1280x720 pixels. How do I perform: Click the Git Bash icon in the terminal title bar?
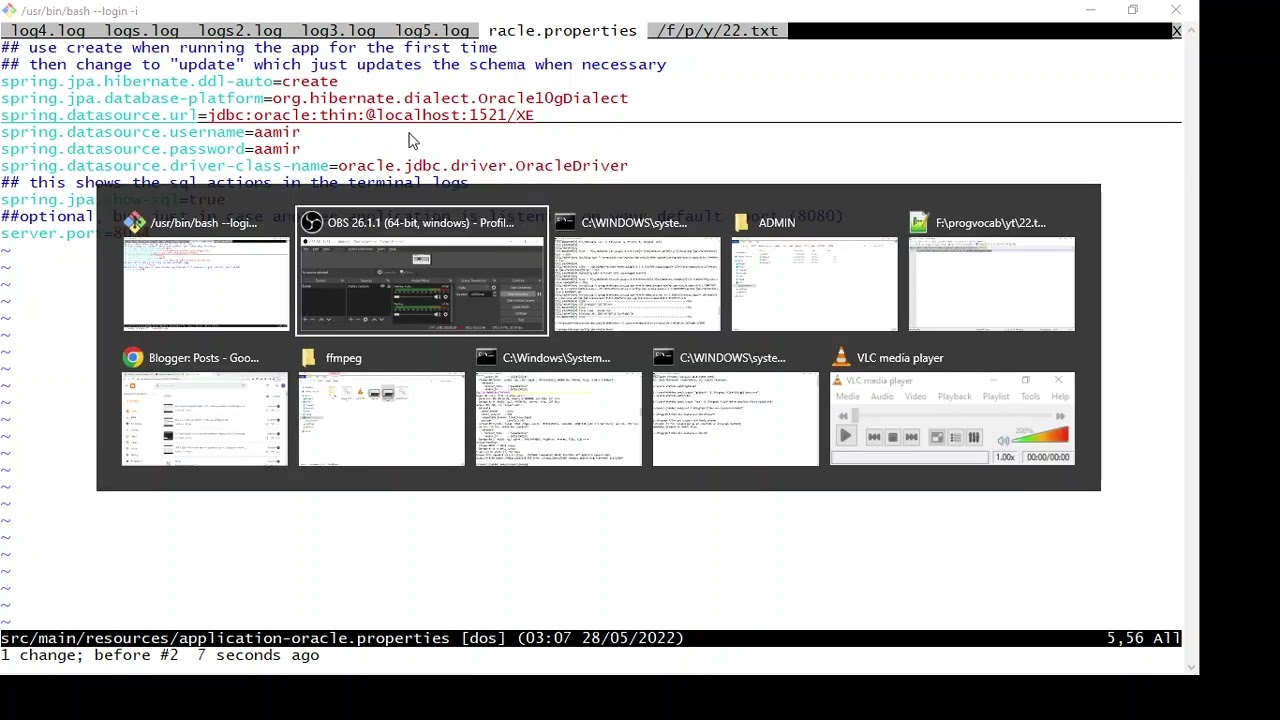pyautogui.click(x=9, y=10)
